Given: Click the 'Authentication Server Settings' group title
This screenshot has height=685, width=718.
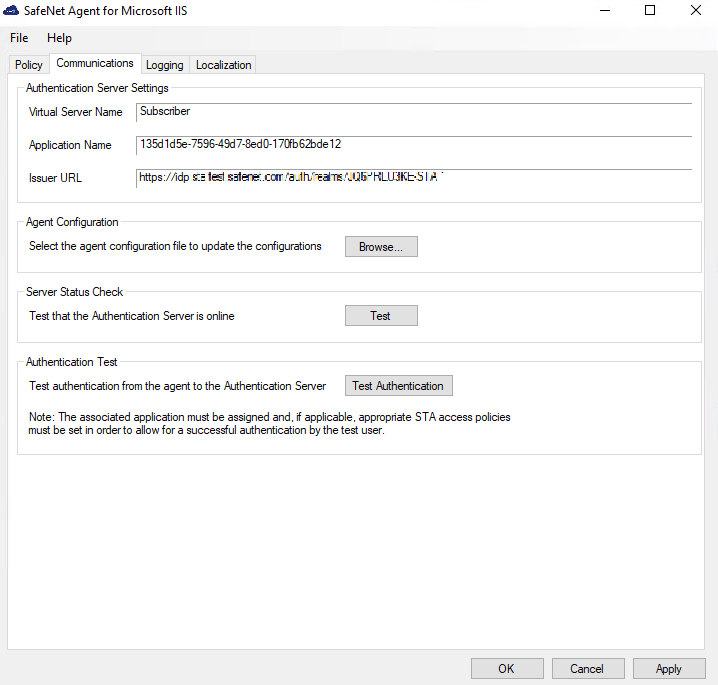Looking at the screenshot, I should tap(97, 88).
